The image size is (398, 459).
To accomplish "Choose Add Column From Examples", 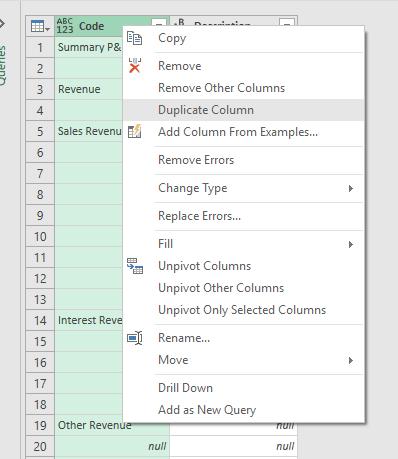I will point(243,132).
